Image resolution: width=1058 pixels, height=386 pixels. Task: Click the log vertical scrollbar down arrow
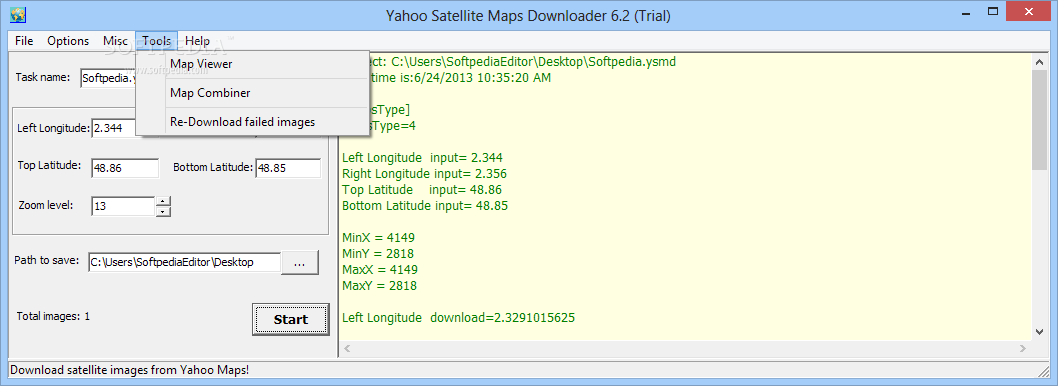[x=1040, y=331]
